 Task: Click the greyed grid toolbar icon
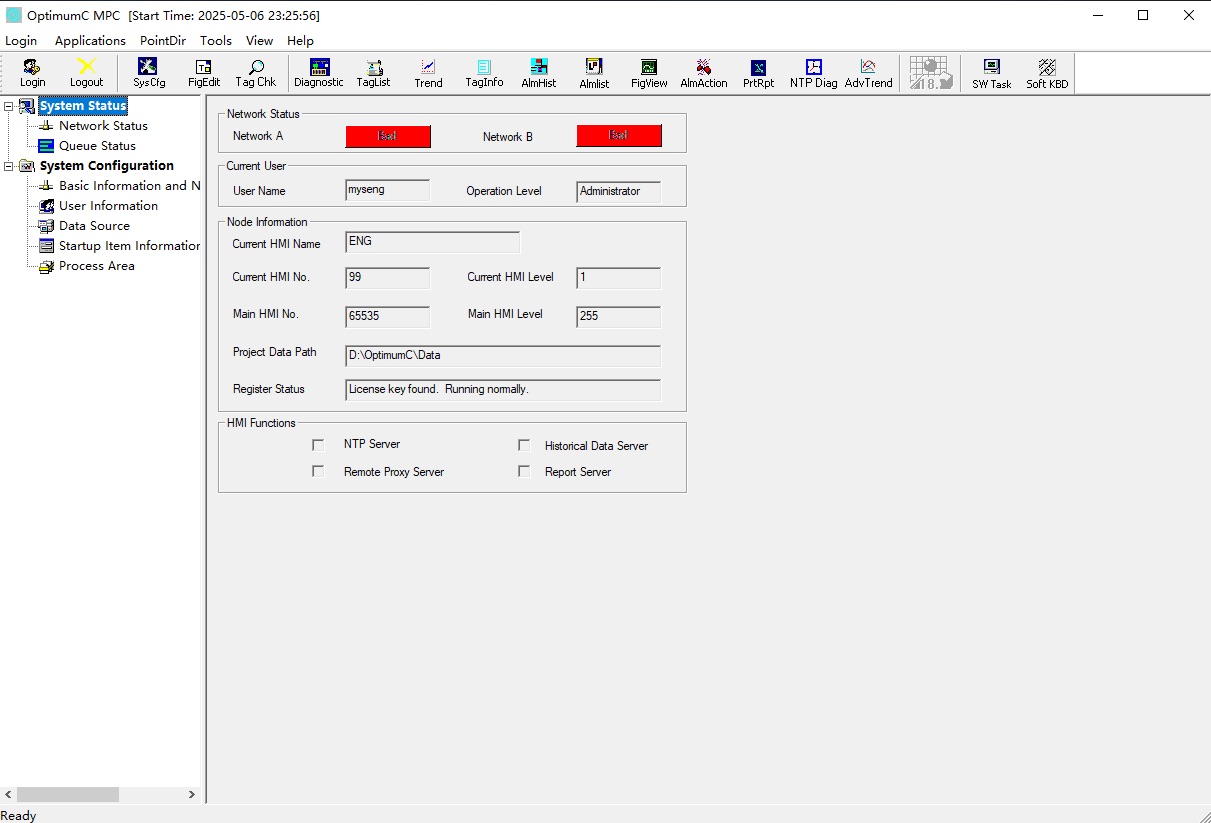coord(929,73)
